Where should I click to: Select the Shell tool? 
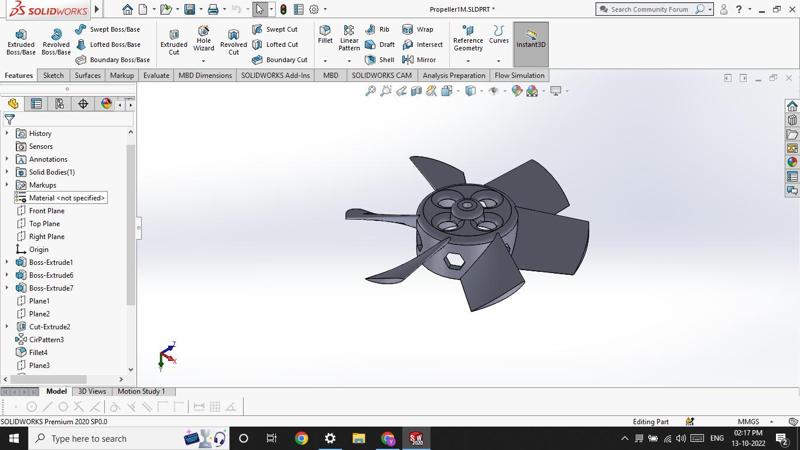tap(380, 60)
